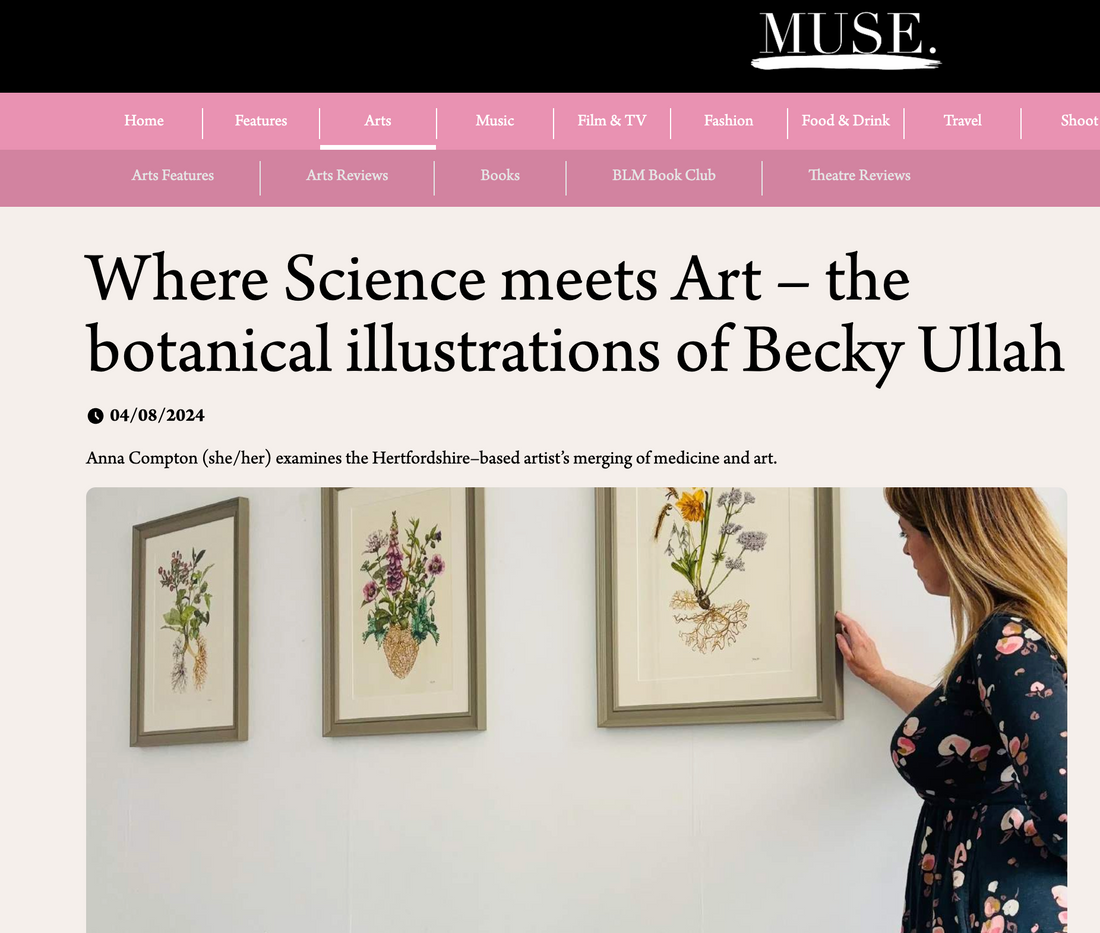The width and height of the screenshot is (1100, 933).
Task: Click the clock icon beside the date
Action: [x=96, y=416]
